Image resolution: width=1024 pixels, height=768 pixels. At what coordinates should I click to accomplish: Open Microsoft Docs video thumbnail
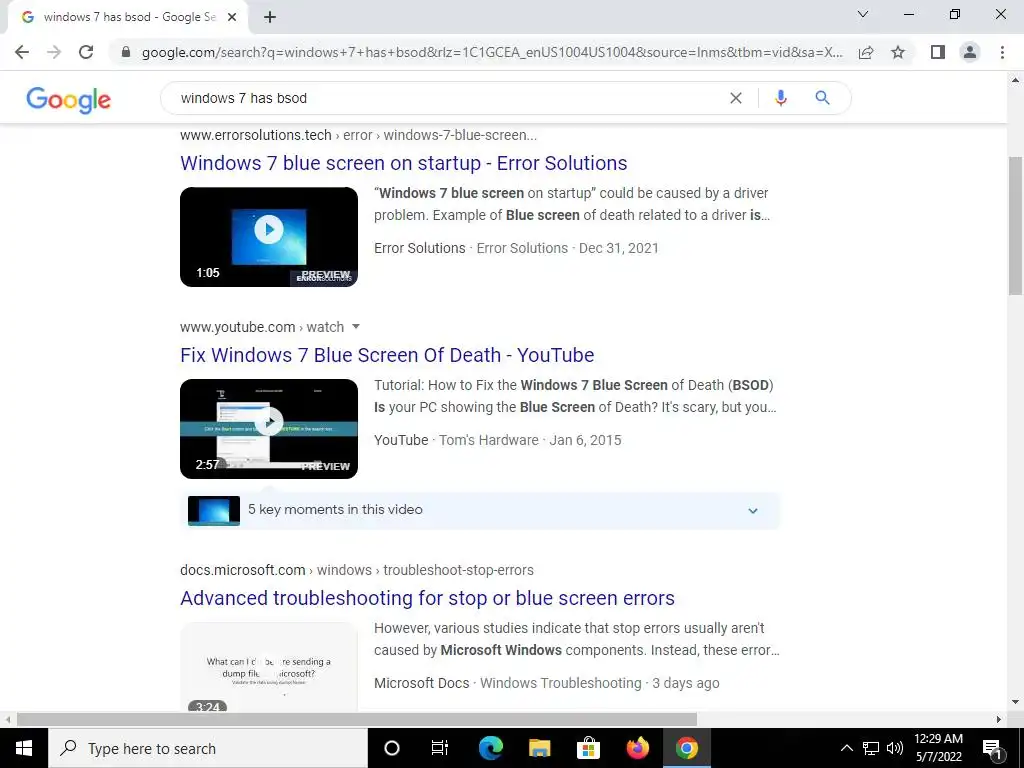pos(269,666)
